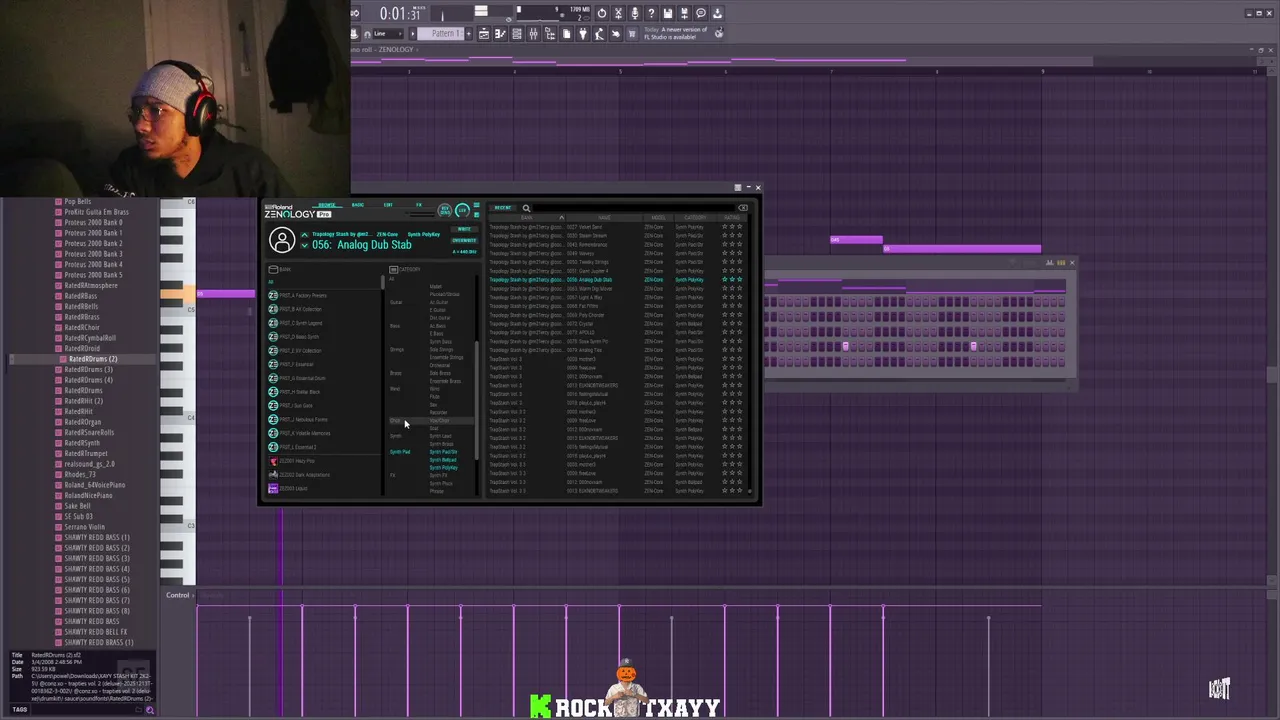Screen dimensions: 1280x720
Task: Click the arrow left of Pattern 1
Action: [x=412, y=34]
